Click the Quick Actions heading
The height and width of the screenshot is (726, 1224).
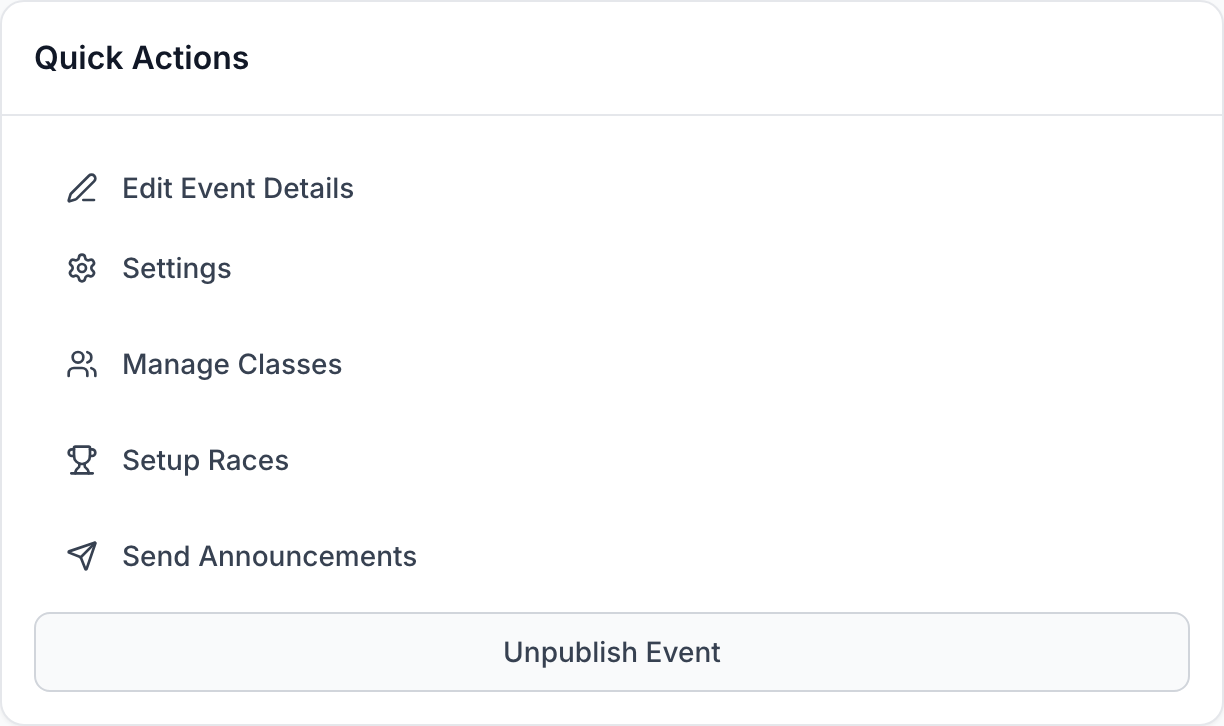(142, 58)
